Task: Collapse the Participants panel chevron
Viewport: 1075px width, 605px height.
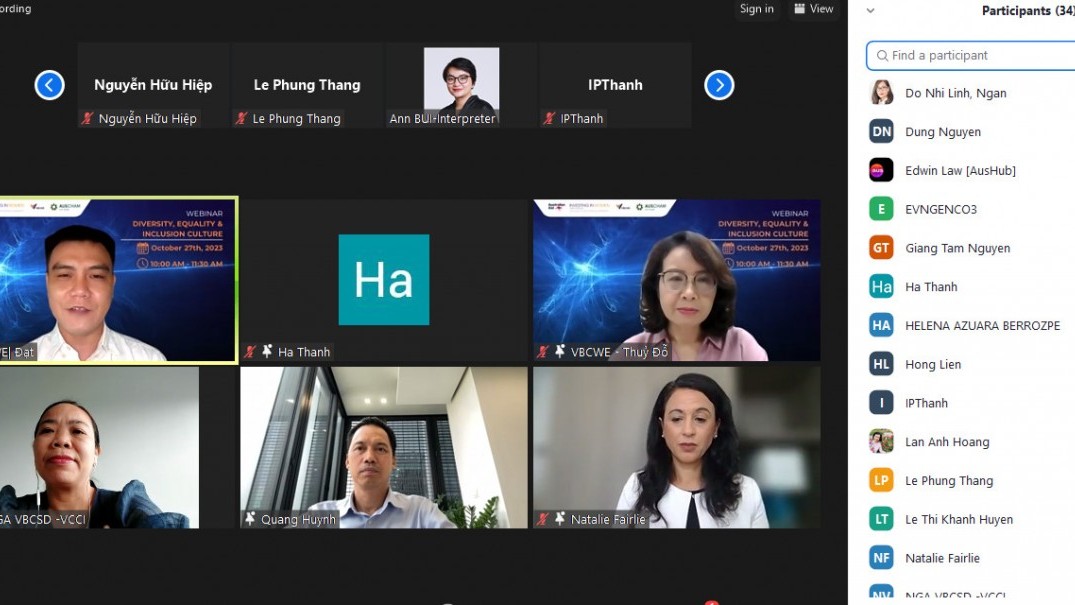Action: point(870,11)
